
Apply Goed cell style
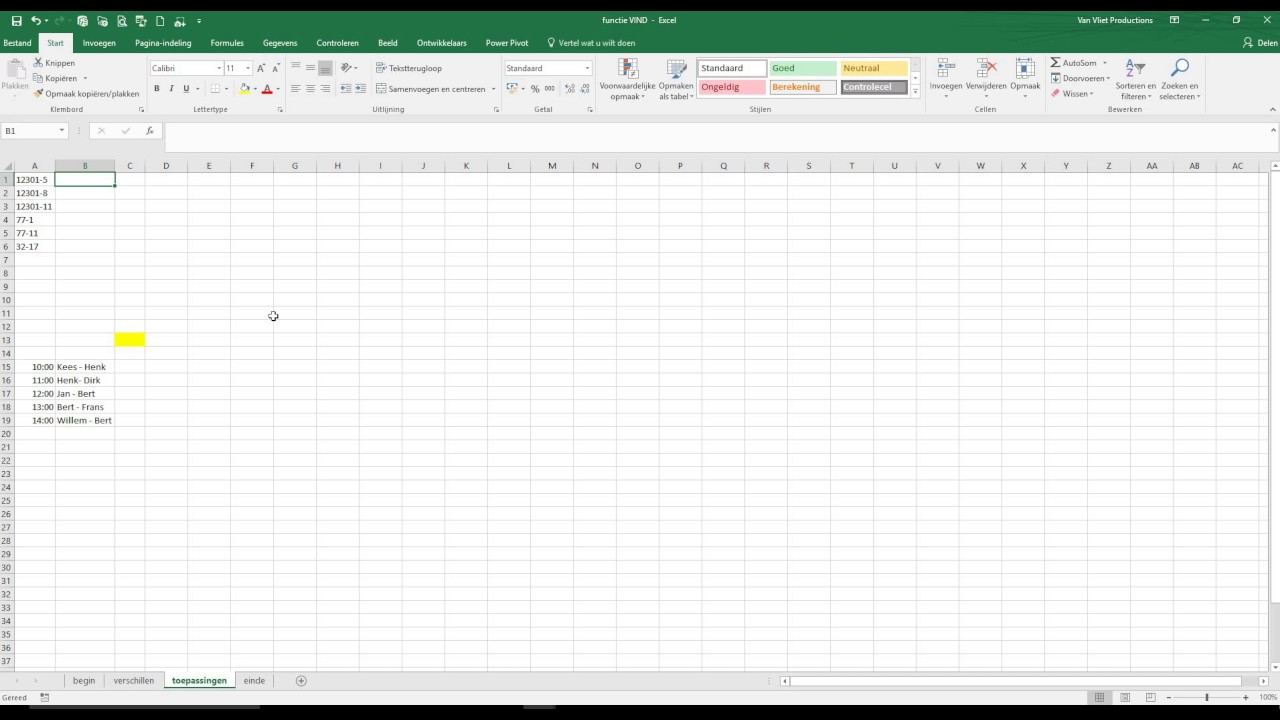pyautogui.click(x=803, y=68)
